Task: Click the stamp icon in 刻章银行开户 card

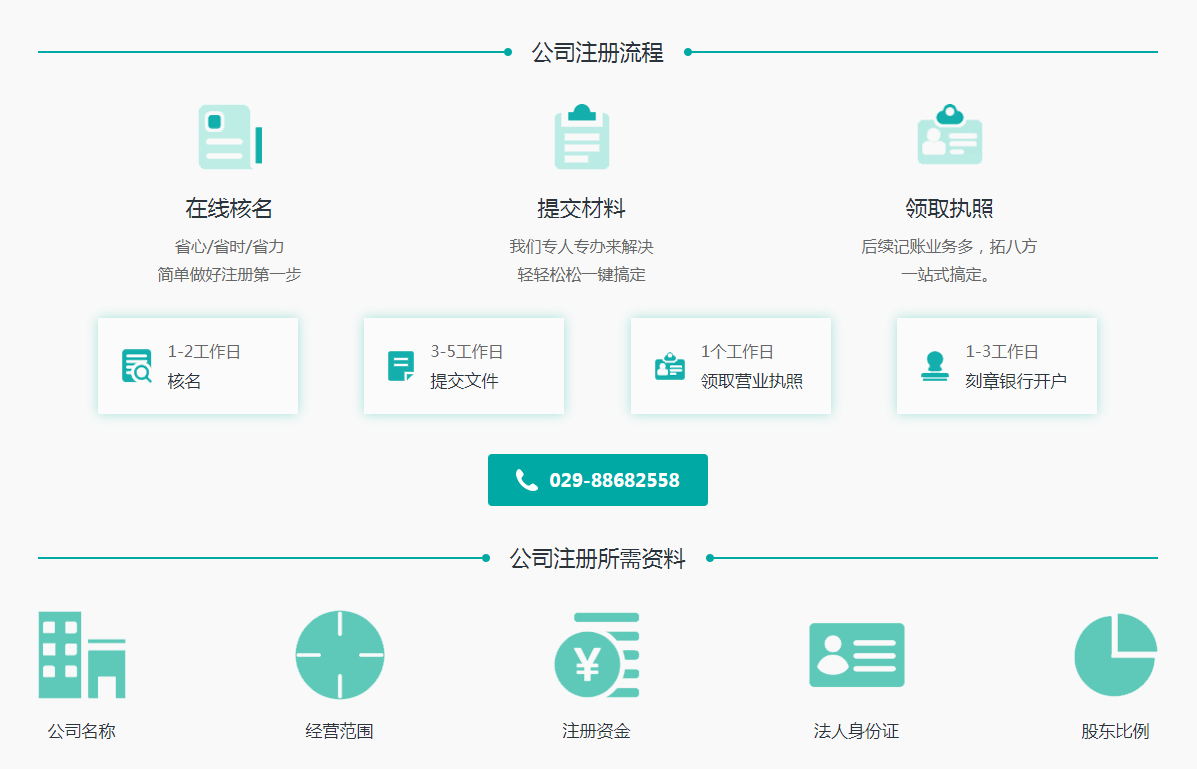Action: (x=935, y=366)
